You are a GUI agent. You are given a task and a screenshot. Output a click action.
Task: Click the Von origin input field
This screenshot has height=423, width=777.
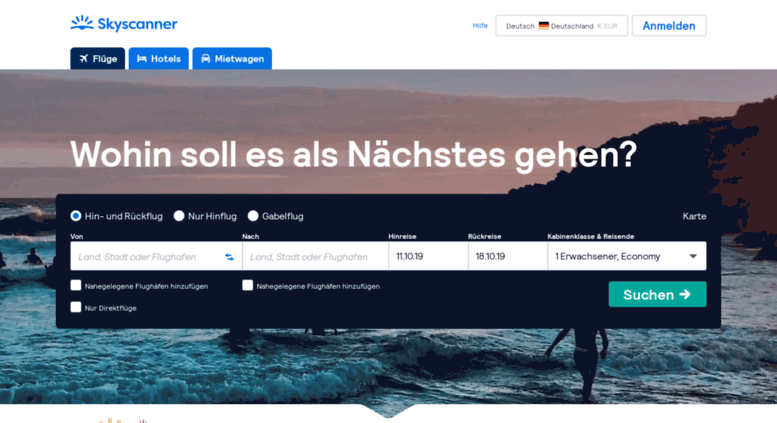[x=149, y=257]
